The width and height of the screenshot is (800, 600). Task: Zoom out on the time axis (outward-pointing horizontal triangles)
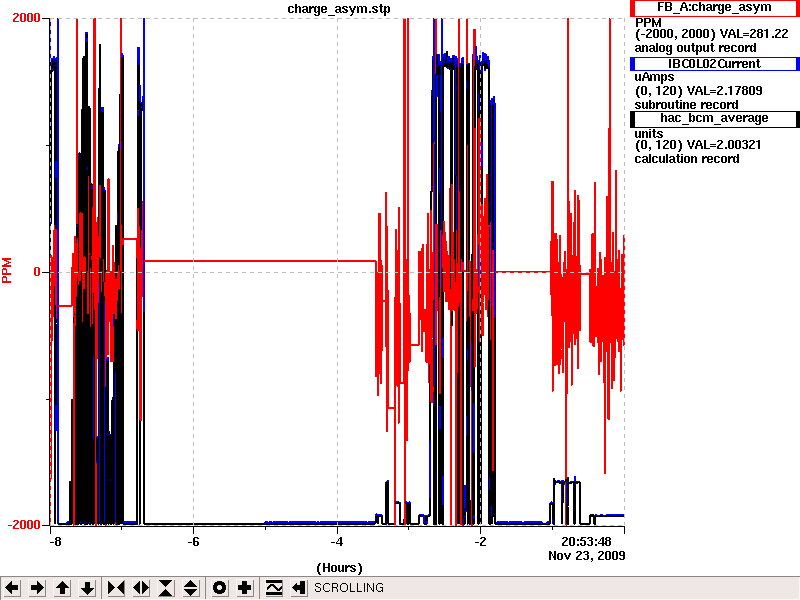coord(141,588)
